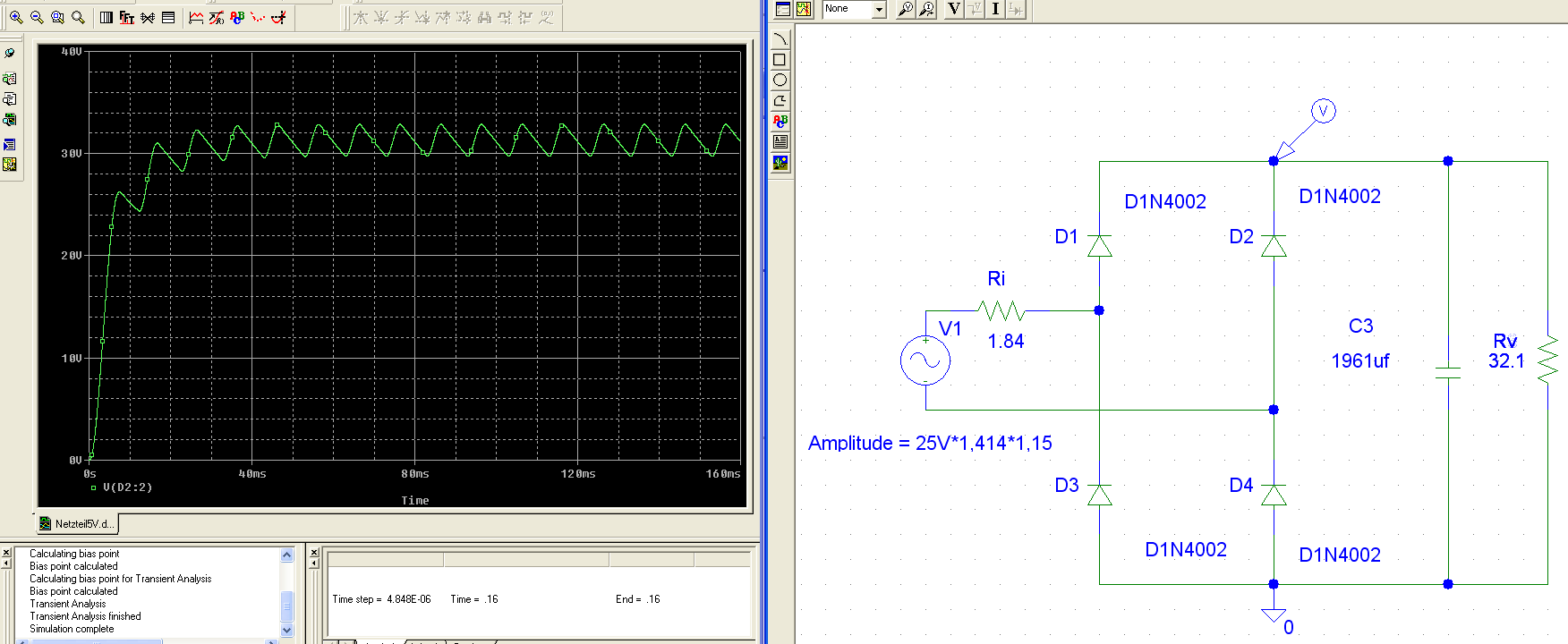Viewport: 1568px width, 644px height.
Task: Click the V(D2:2) trace legend
Action: [127, 487]
